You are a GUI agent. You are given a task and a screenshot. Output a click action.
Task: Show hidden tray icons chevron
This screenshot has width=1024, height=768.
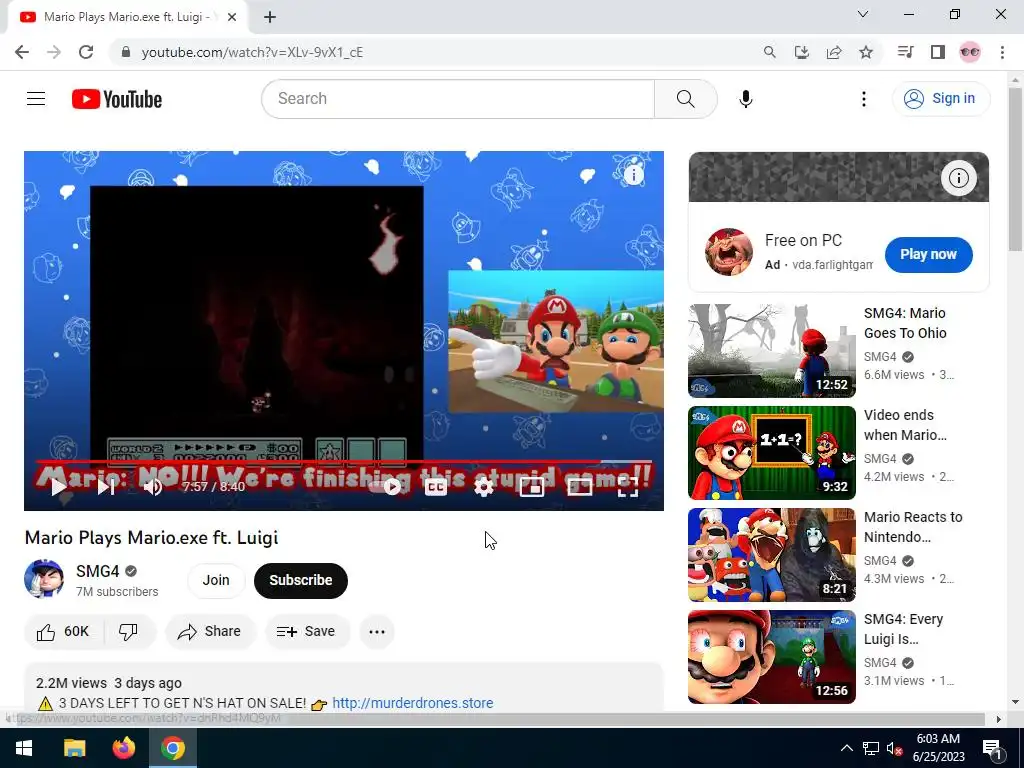pos(846,748)
